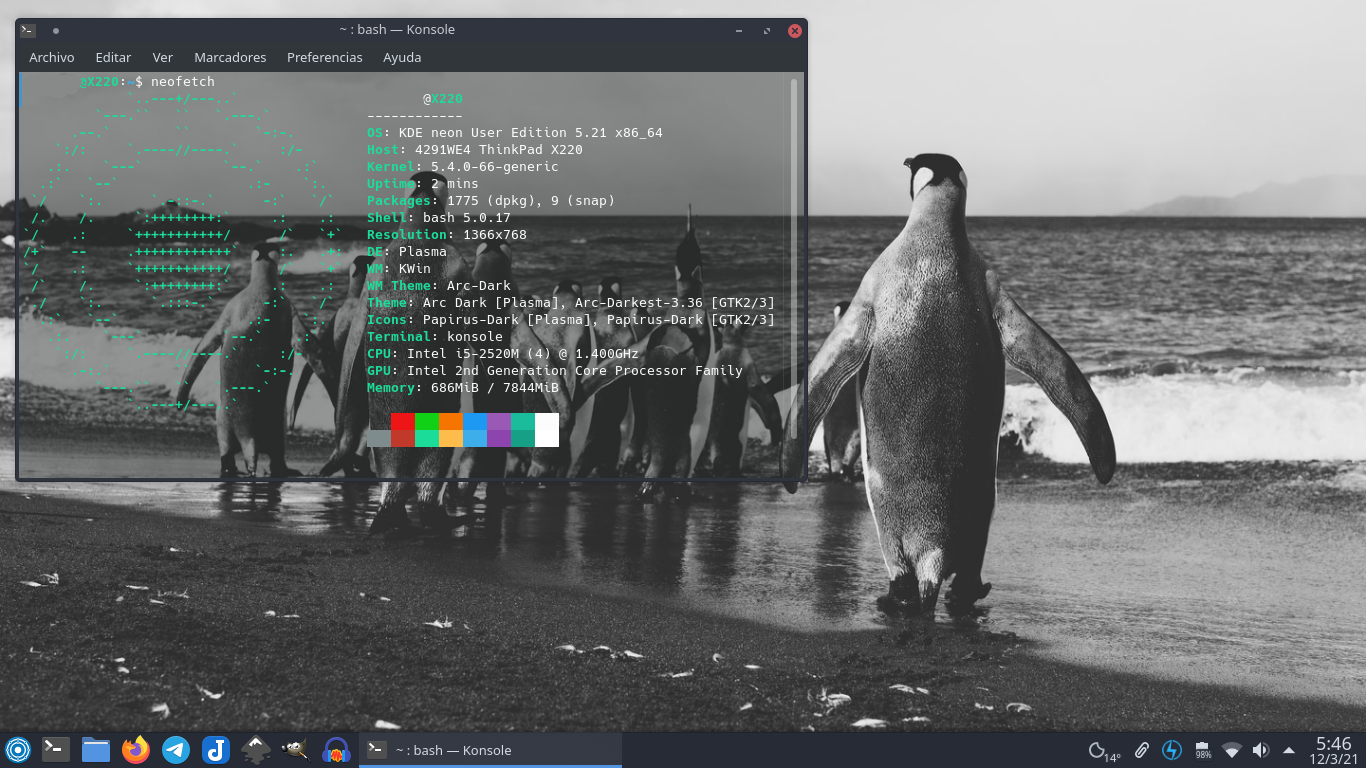Click Shell 'bash 5.0.17' line
Screen dimensions: 1366x768
439,218
